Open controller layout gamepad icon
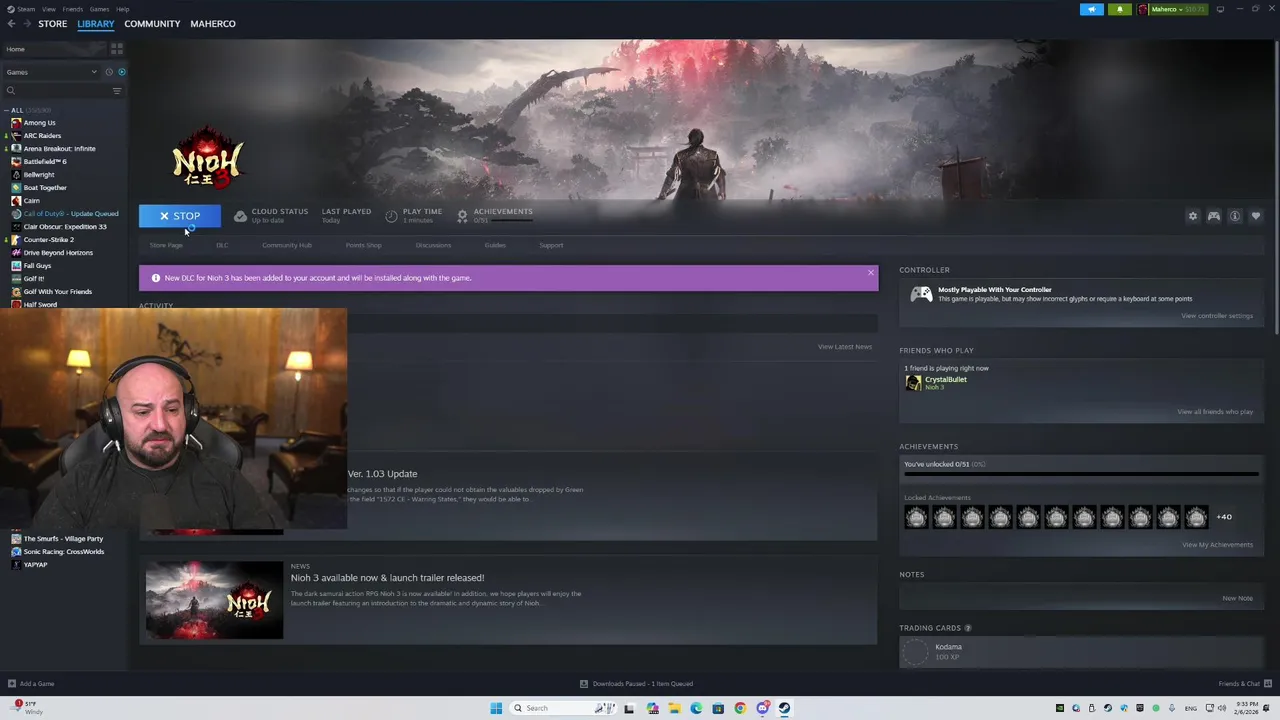This screenshot has width=1280, height=720. click(x=1214, y=216)
